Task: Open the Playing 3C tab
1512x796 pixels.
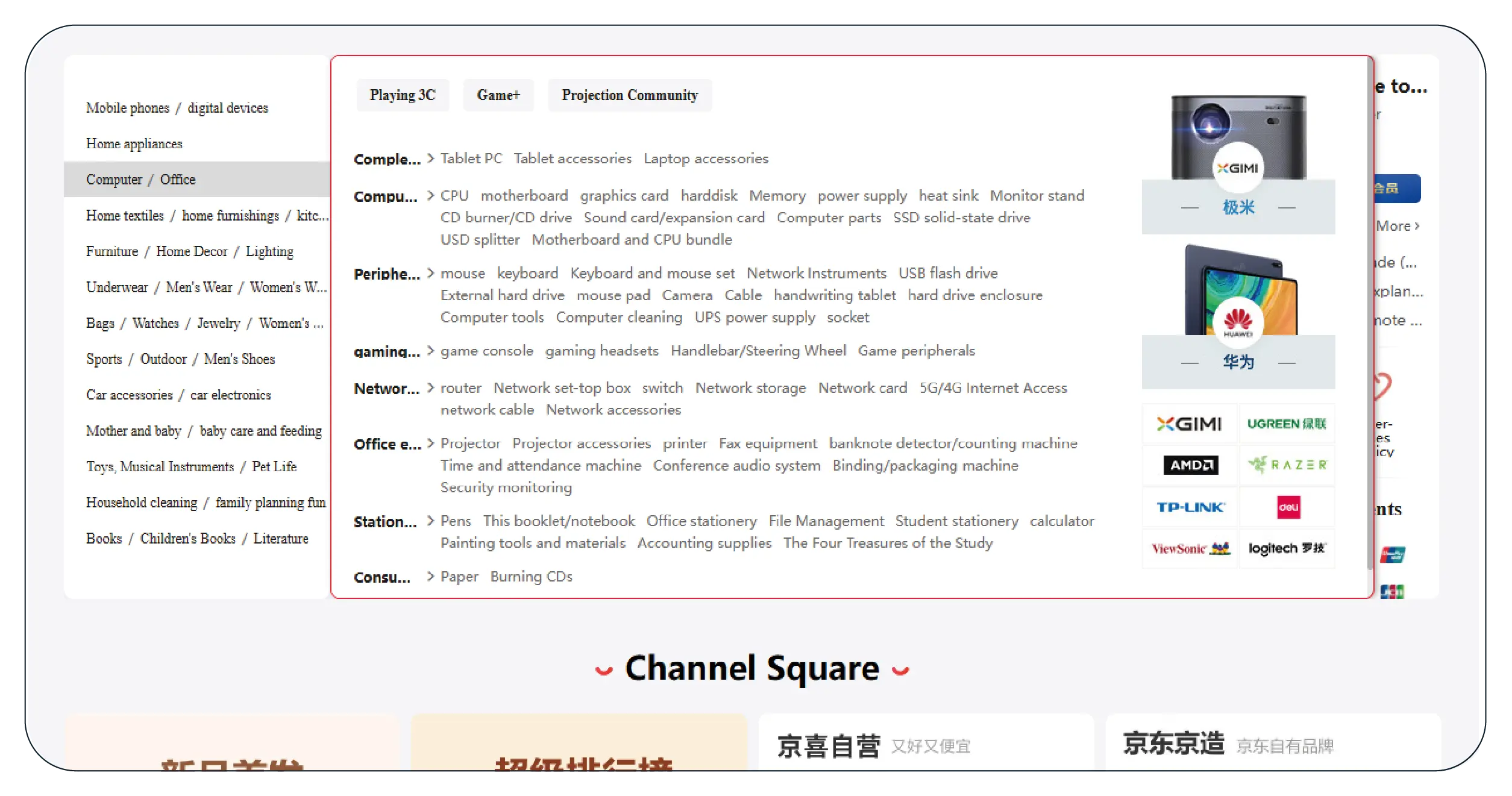Action: pos(402,95)
